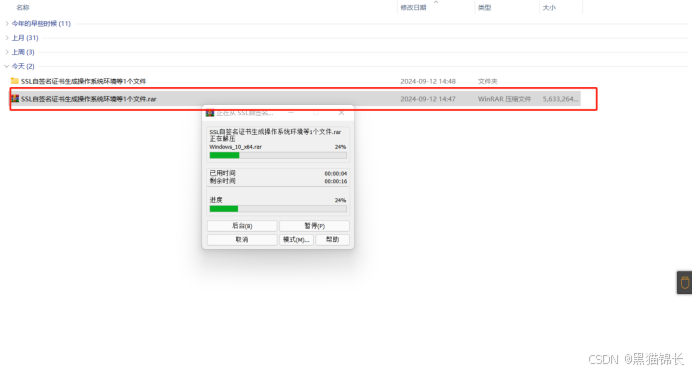Screen dimensions: 692x373
Task: Click the overall 进度 progress bar
Action: coord(278,209)
